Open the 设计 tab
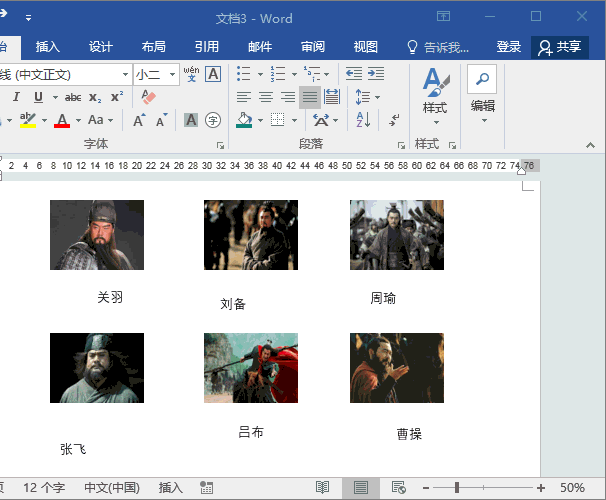 (x=100, y=47)
